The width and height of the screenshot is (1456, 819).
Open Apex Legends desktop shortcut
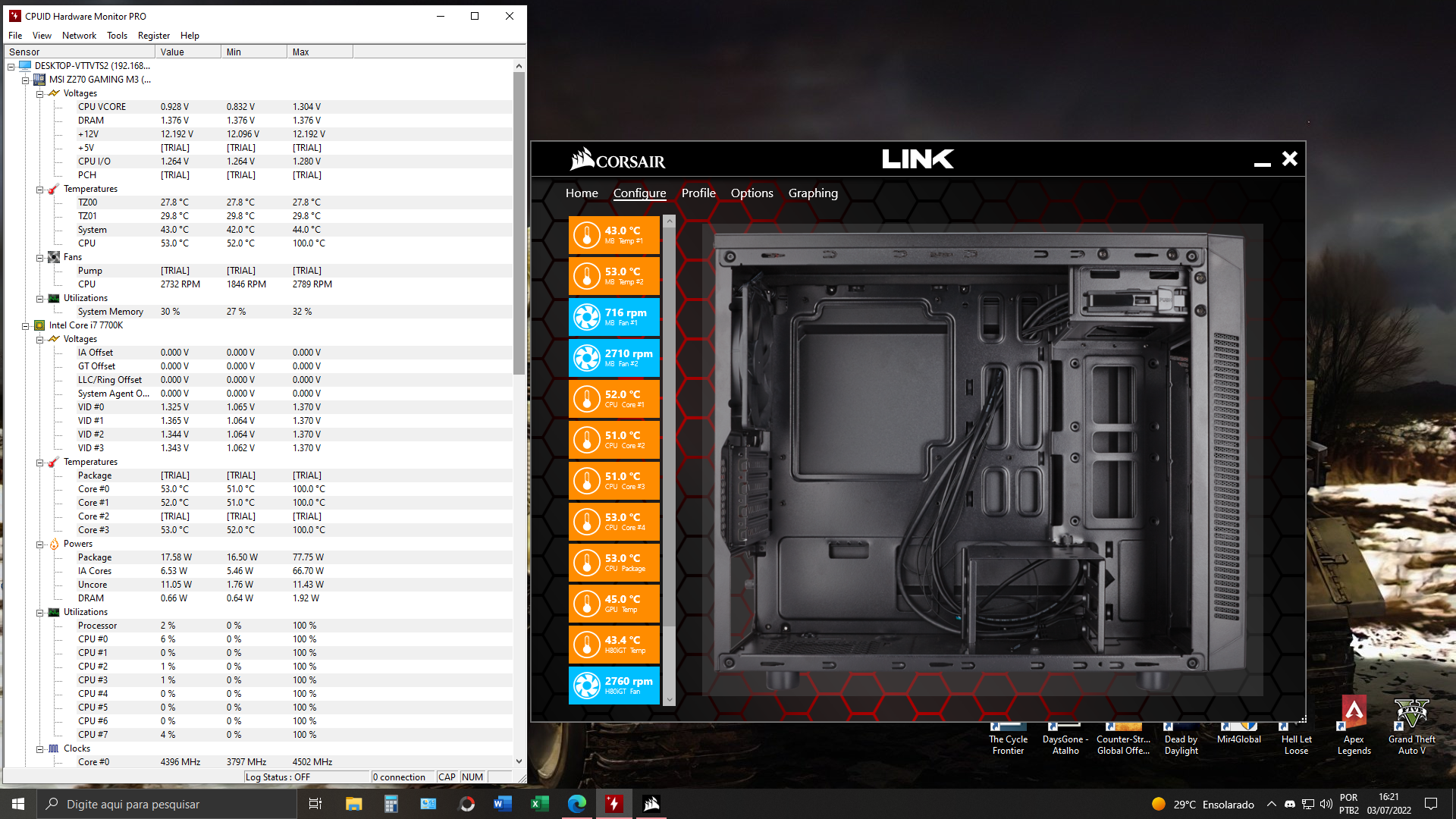[1354, 726]
